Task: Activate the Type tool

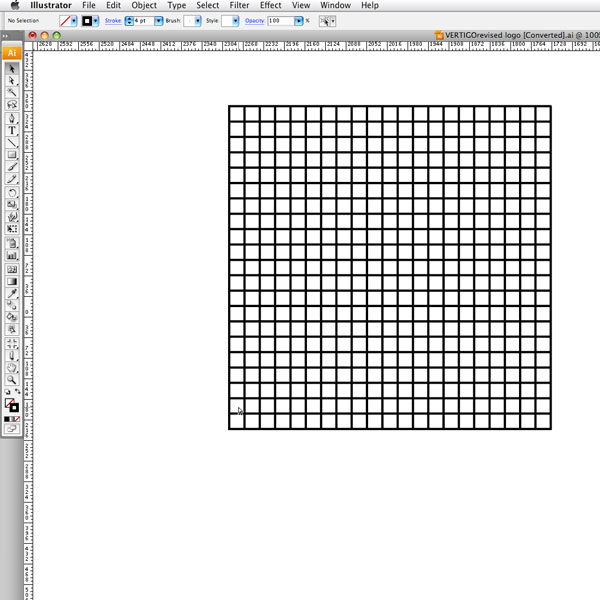Action: pyautogui.click(x=12, y=130)
